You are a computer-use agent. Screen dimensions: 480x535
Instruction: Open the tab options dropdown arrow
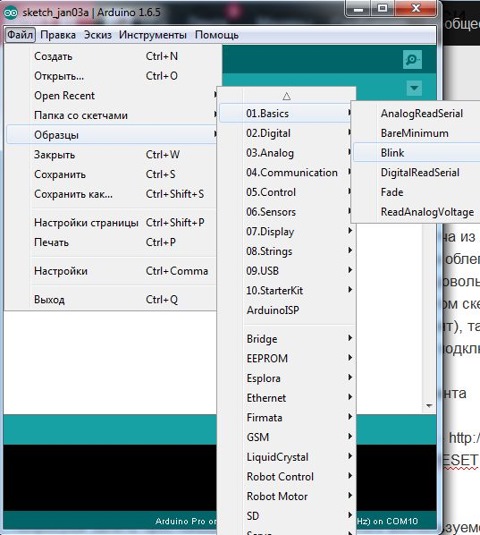point(414,88)
